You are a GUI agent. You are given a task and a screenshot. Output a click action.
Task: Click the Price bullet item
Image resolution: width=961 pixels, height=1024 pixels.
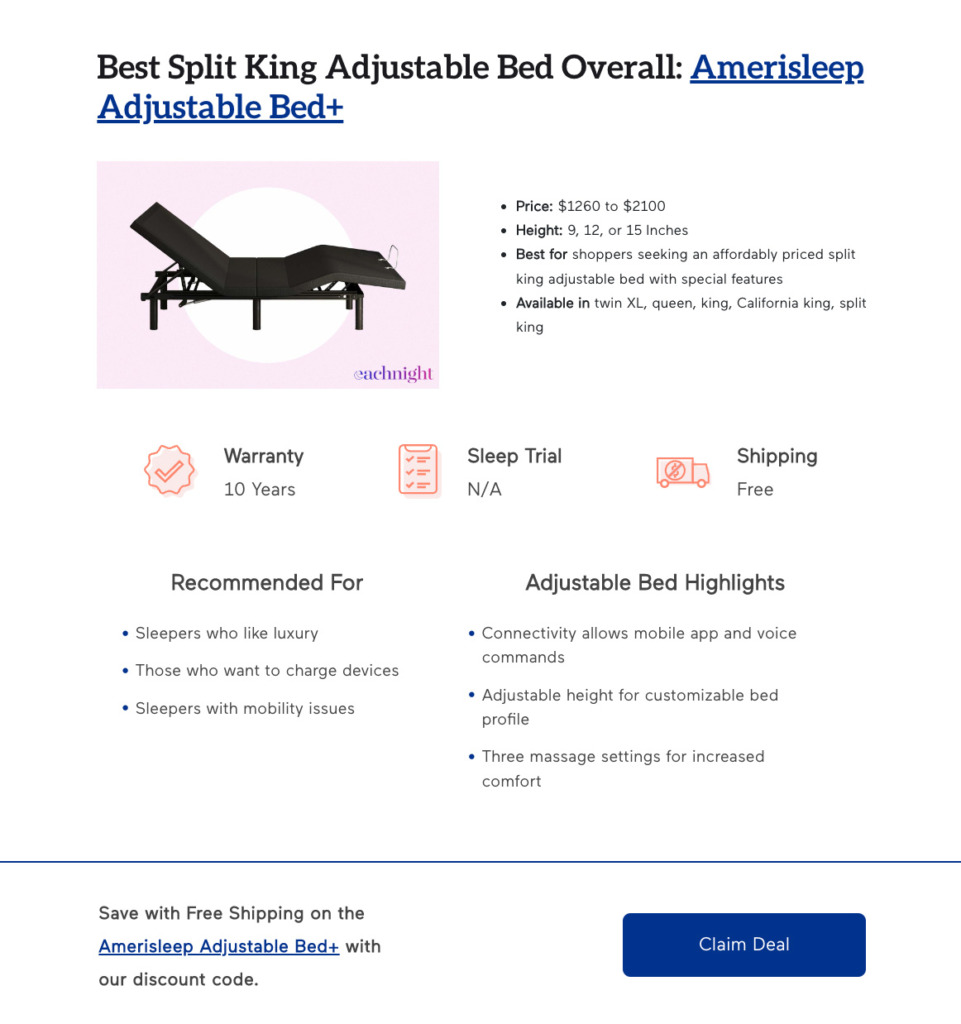[590, 206]
